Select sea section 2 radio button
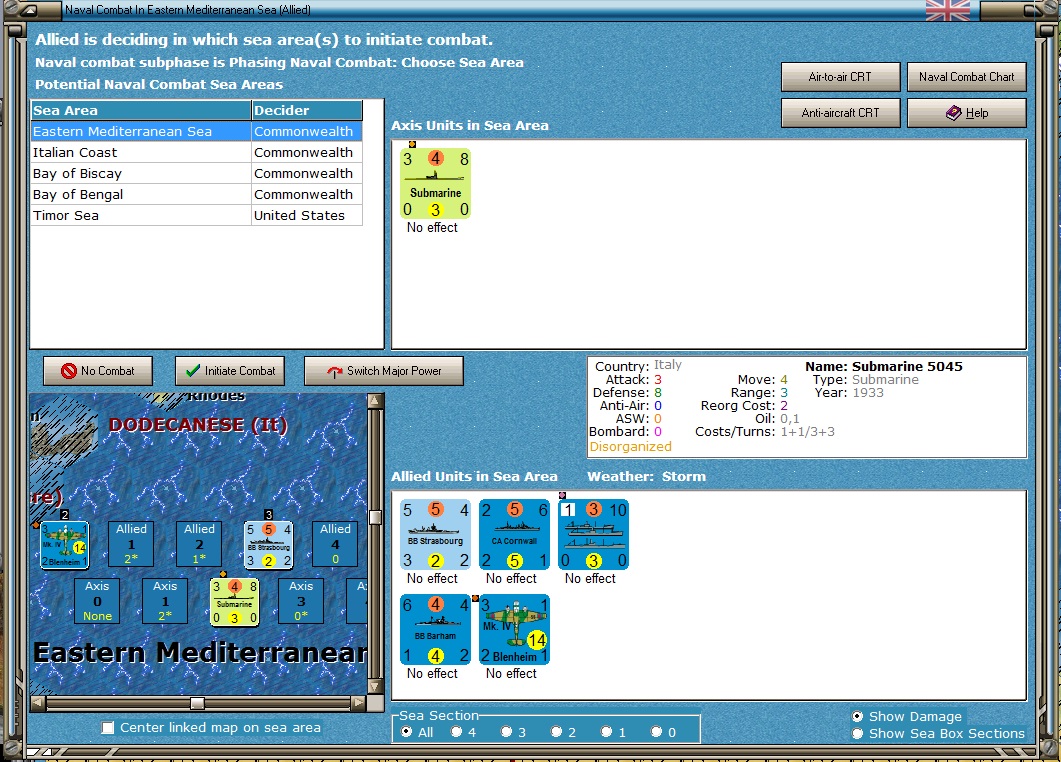Image resolution: width=1061 pixels, height=762 pixels. pos(556,732)
